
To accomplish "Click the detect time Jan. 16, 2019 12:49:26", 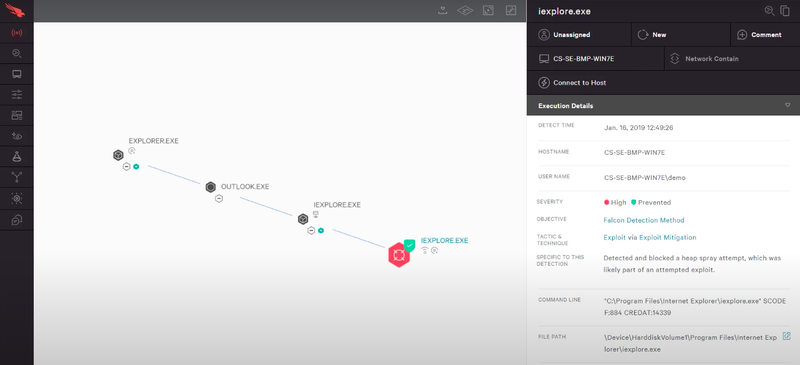I will [638, 128].
